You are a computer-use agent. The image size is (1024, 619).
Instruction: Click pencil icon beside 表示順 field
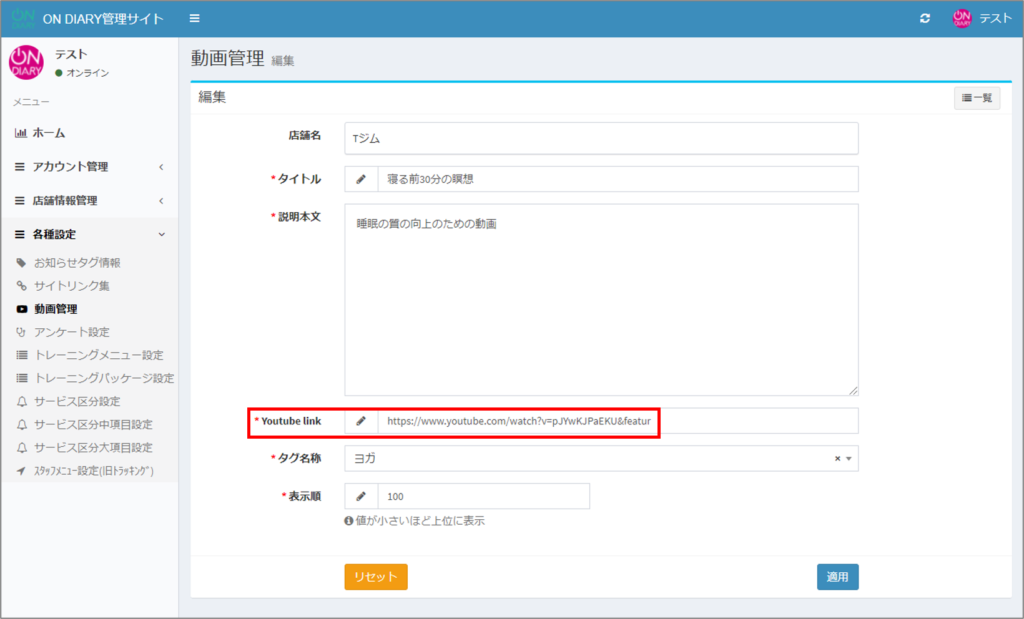(x=361, y=496)
